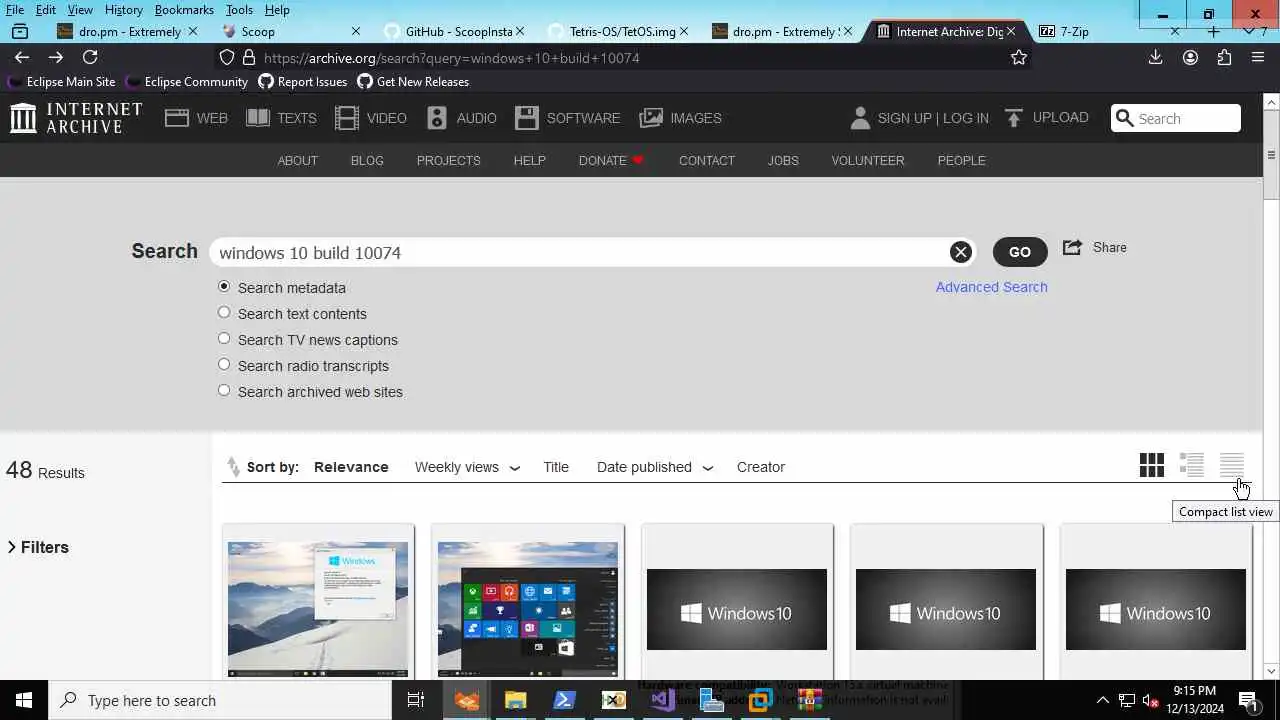Image resolution: width=1280 pixels, height=720 pixels.
Task: Open the Audio section icon
Action: (437, 118)
